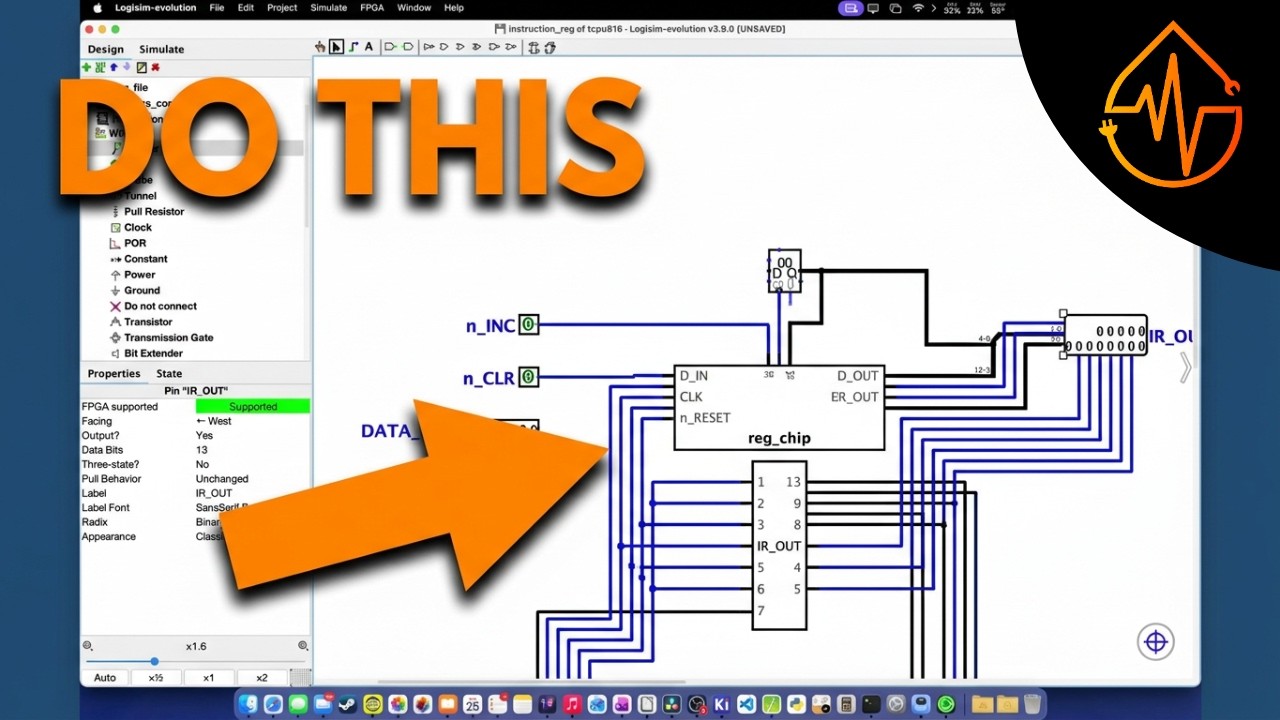The width and height of the screenshot is (1280, 720).
Task: Select the Text tool letter A
Action: coord(368,46)
